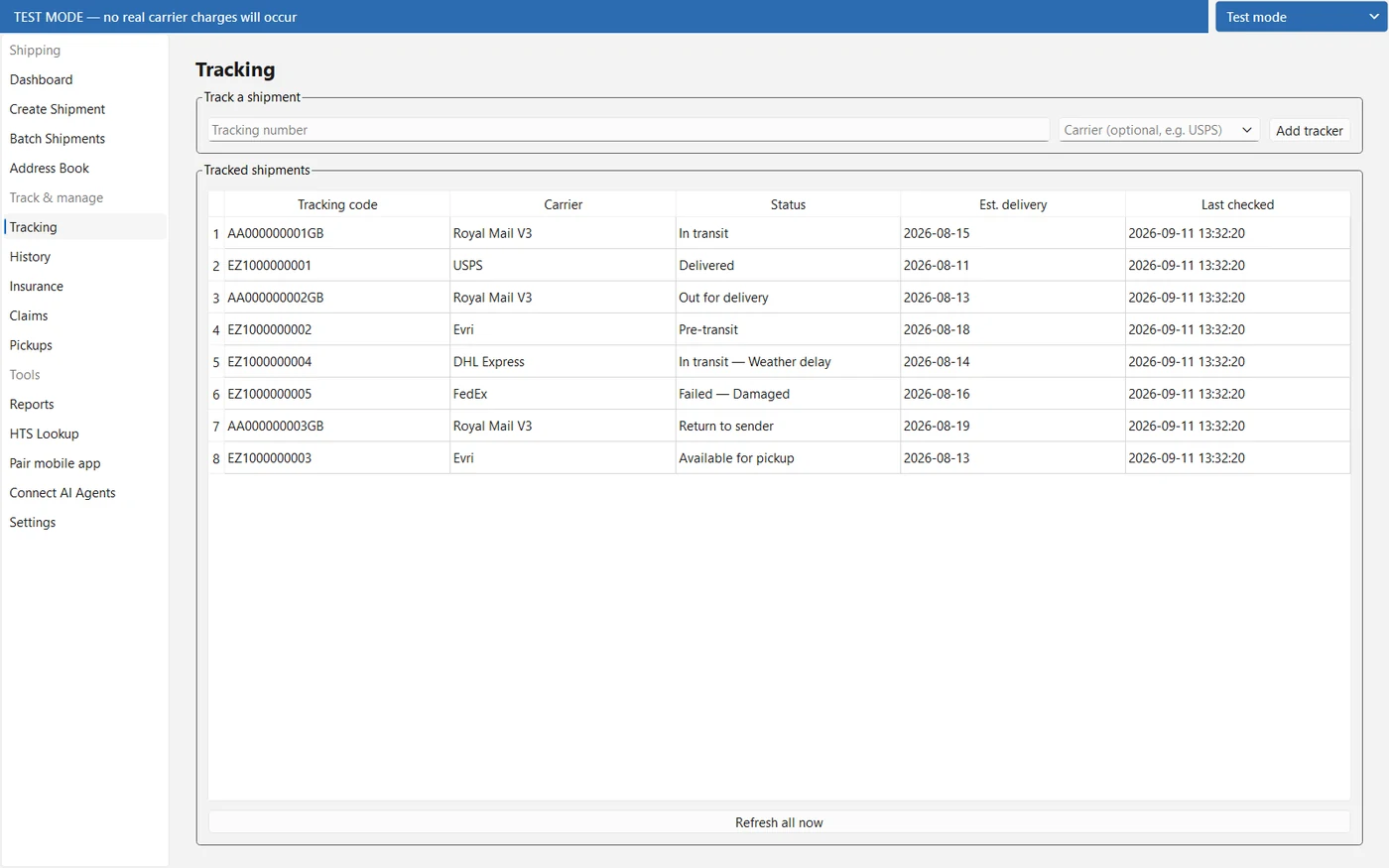Open Pair mobile app page
Screen dimensions: 1389x868
coord(84,463)
